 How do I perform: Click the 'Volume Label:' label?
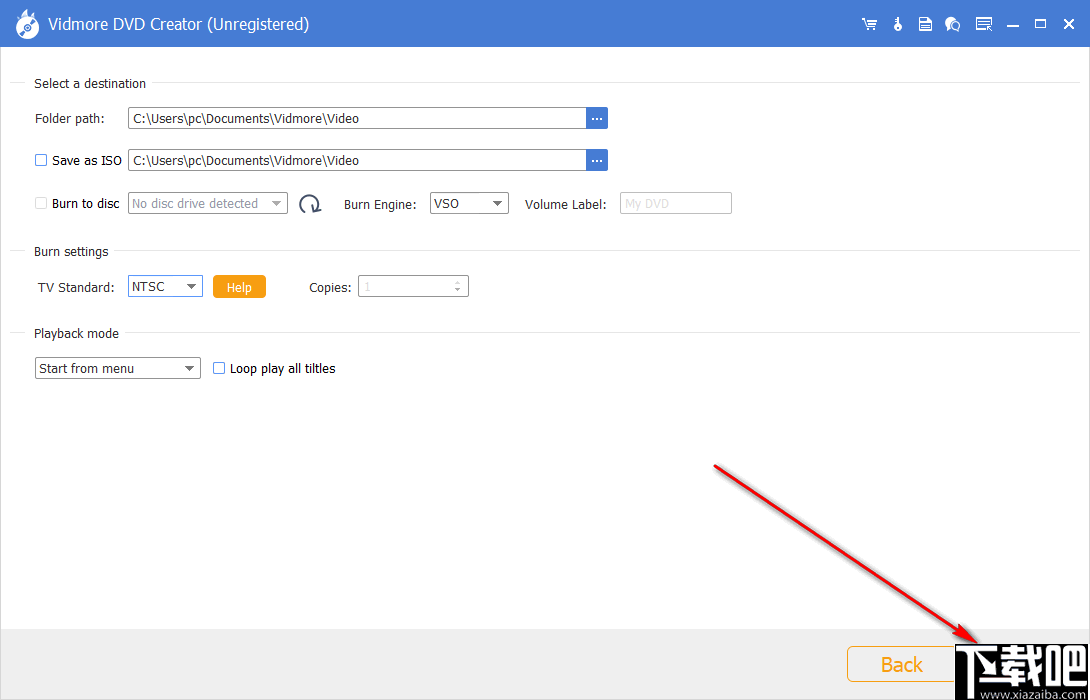[566, 204]
